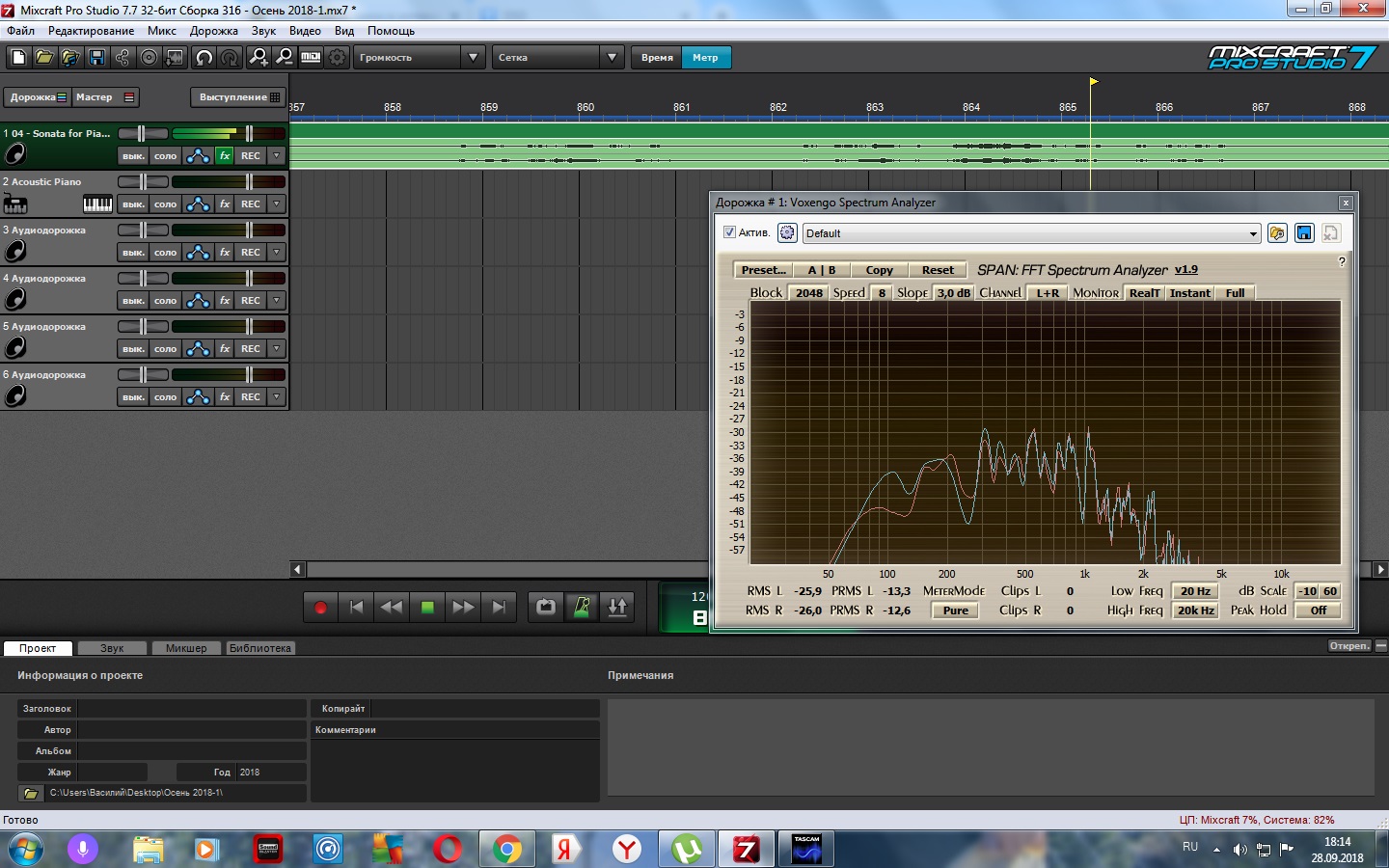This screenshot has width=1389, height=868.
Task: Stop playback with the green square button
Action: pyautogui.click(x=427, y=608)
